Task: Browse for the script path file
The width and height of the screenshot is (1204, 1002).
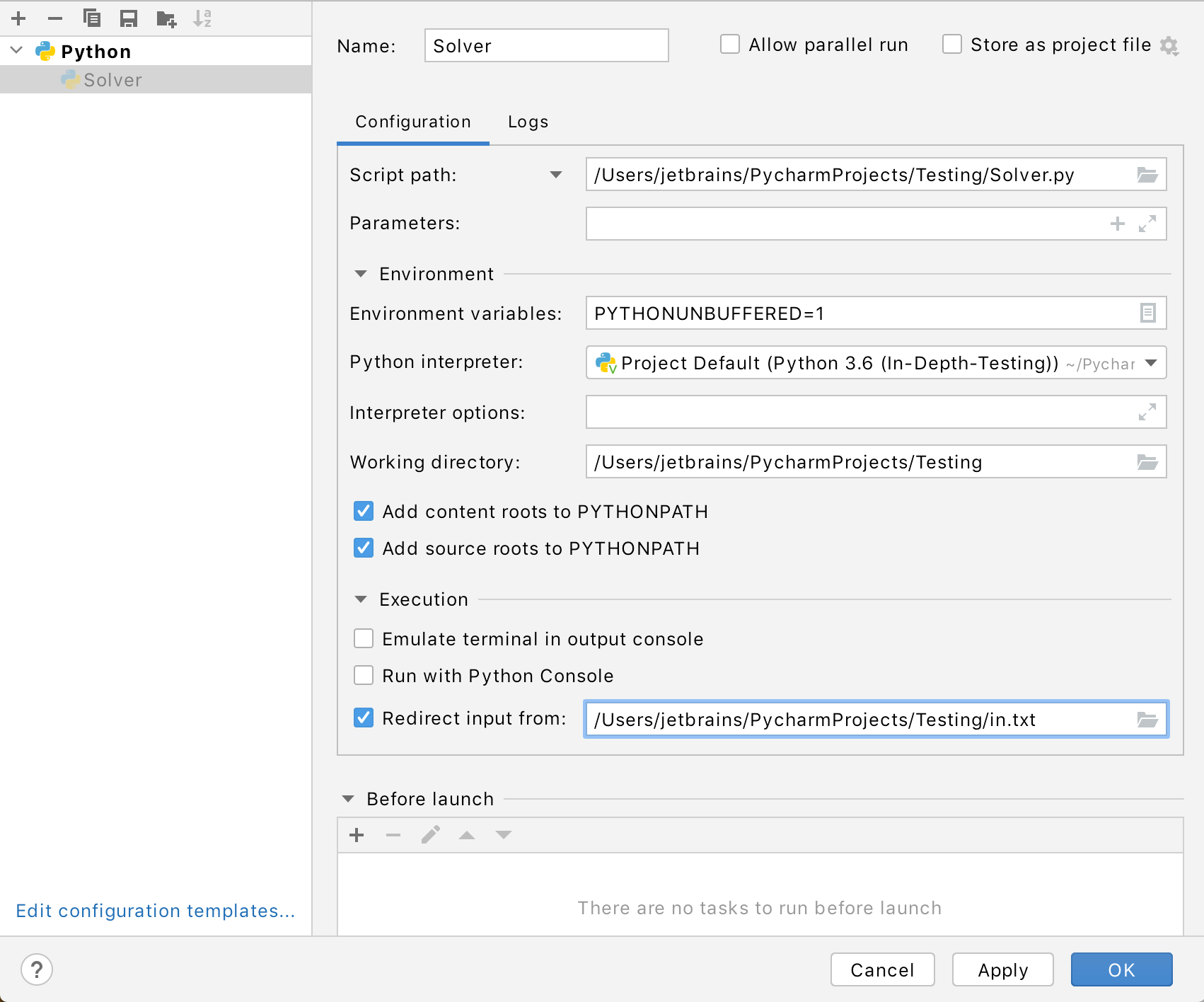Action: [x=1149, y=174]
